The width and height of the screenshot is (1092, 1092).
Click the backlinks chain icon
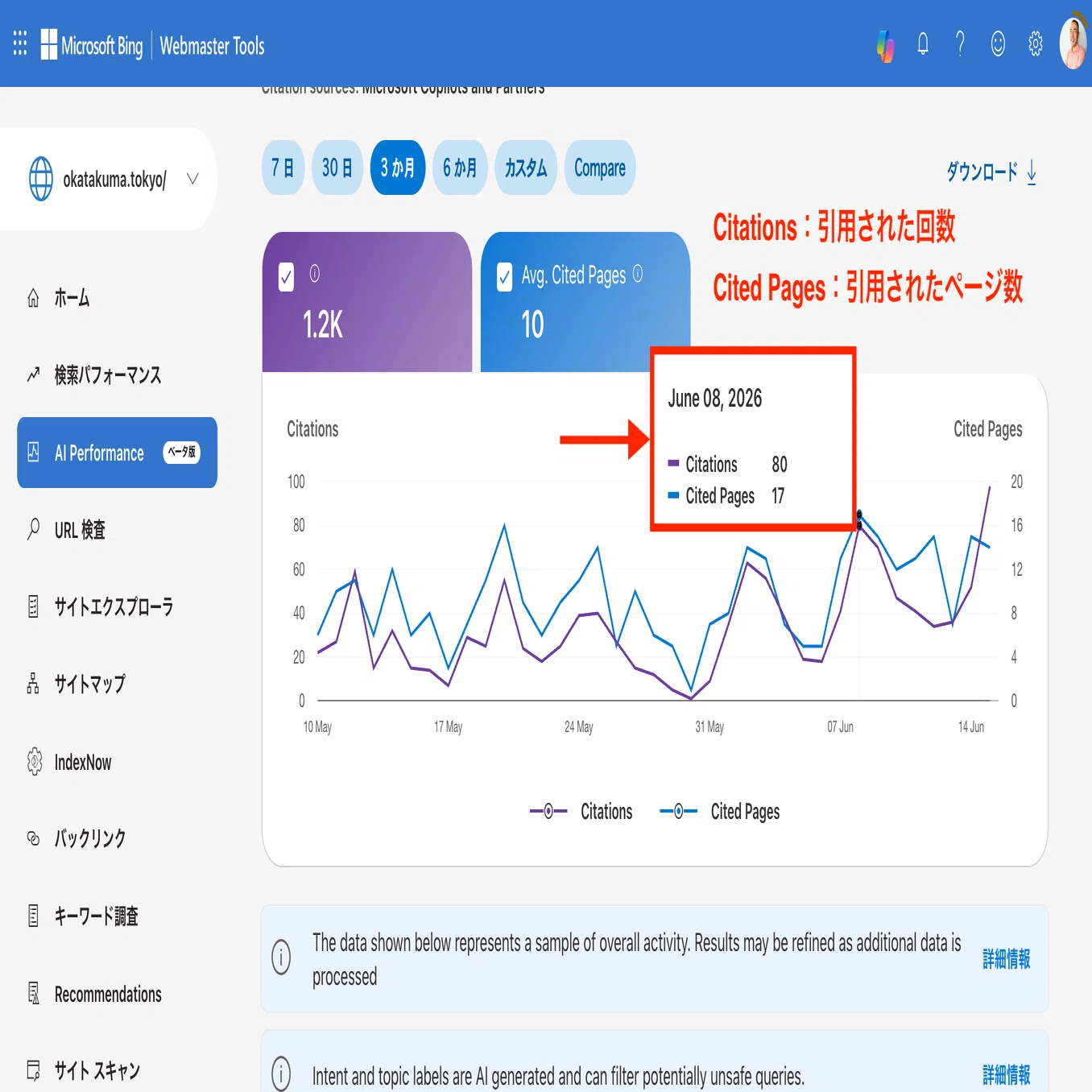pos(33,838)
